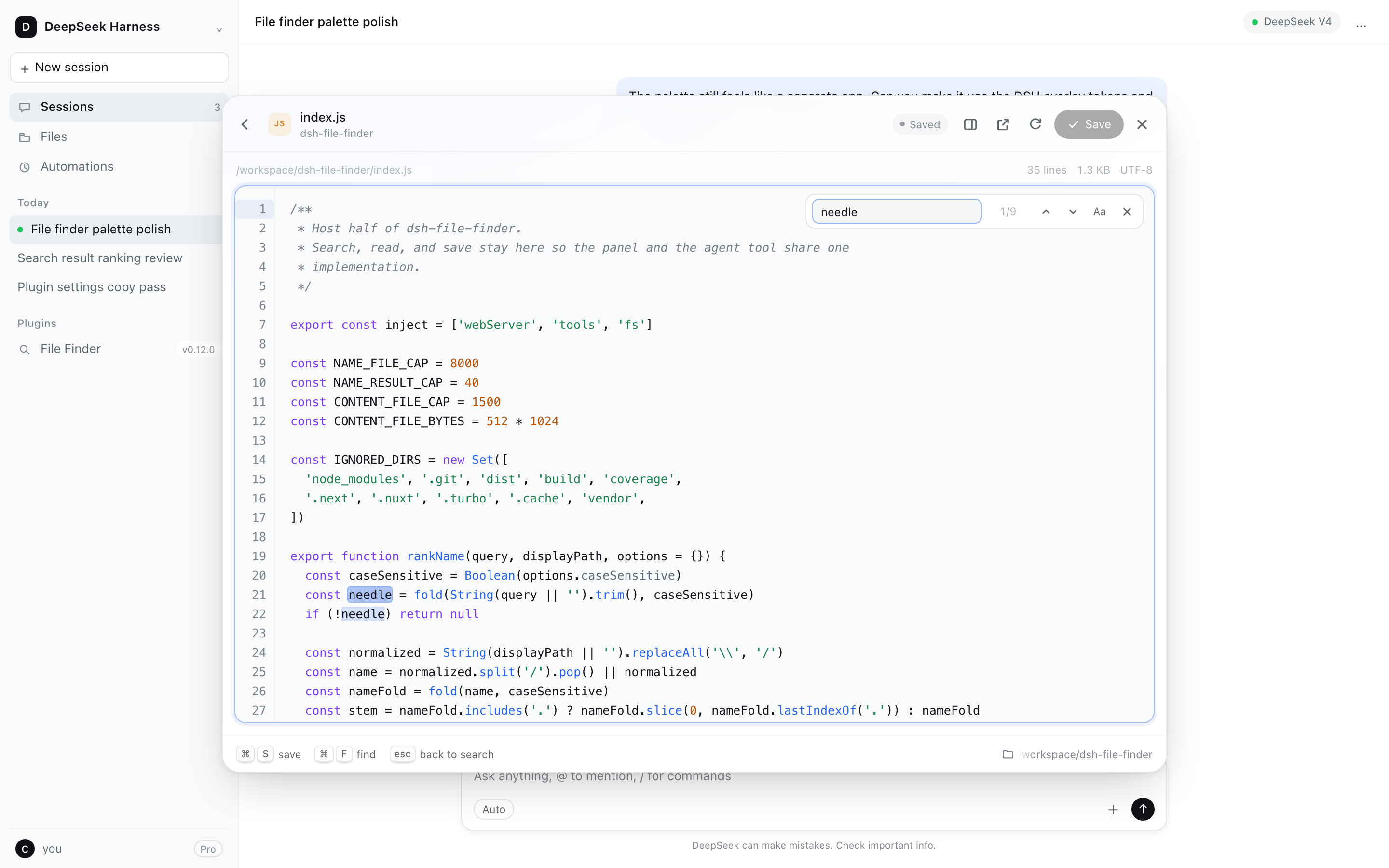Open the Files sidebar item

coord(119,136)
